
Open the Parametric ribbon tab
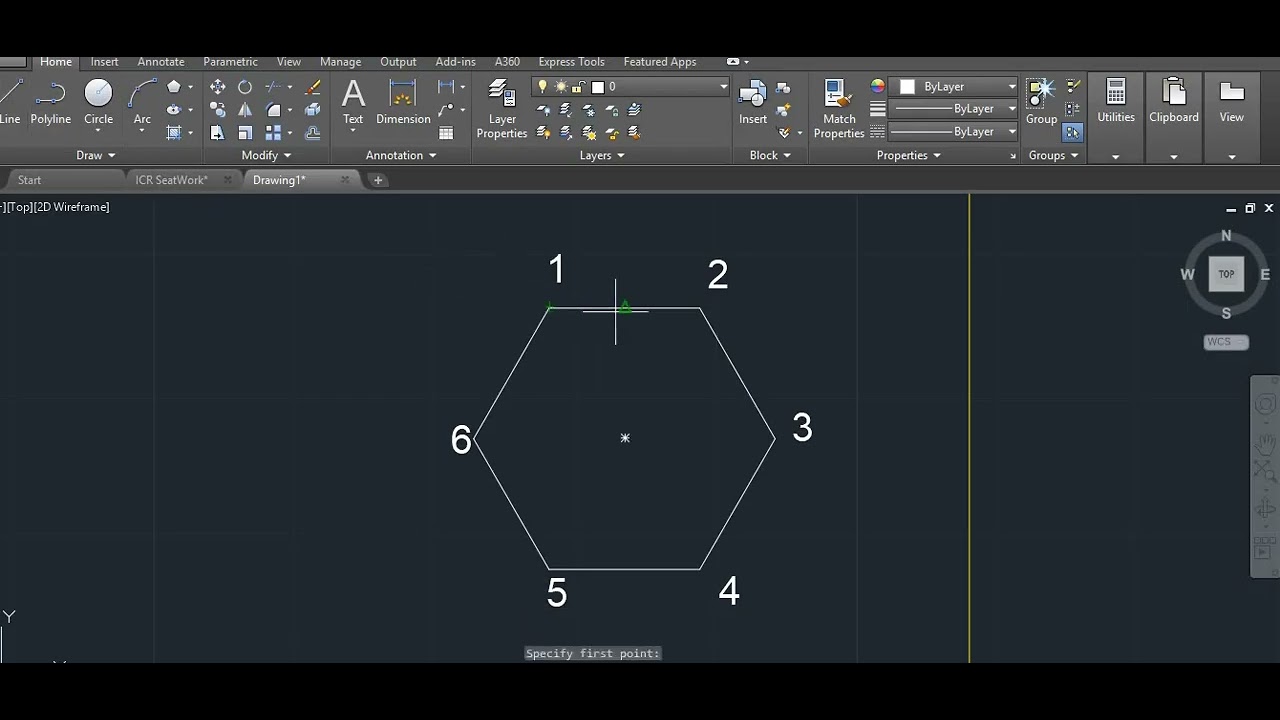click(x=230, y=62)
